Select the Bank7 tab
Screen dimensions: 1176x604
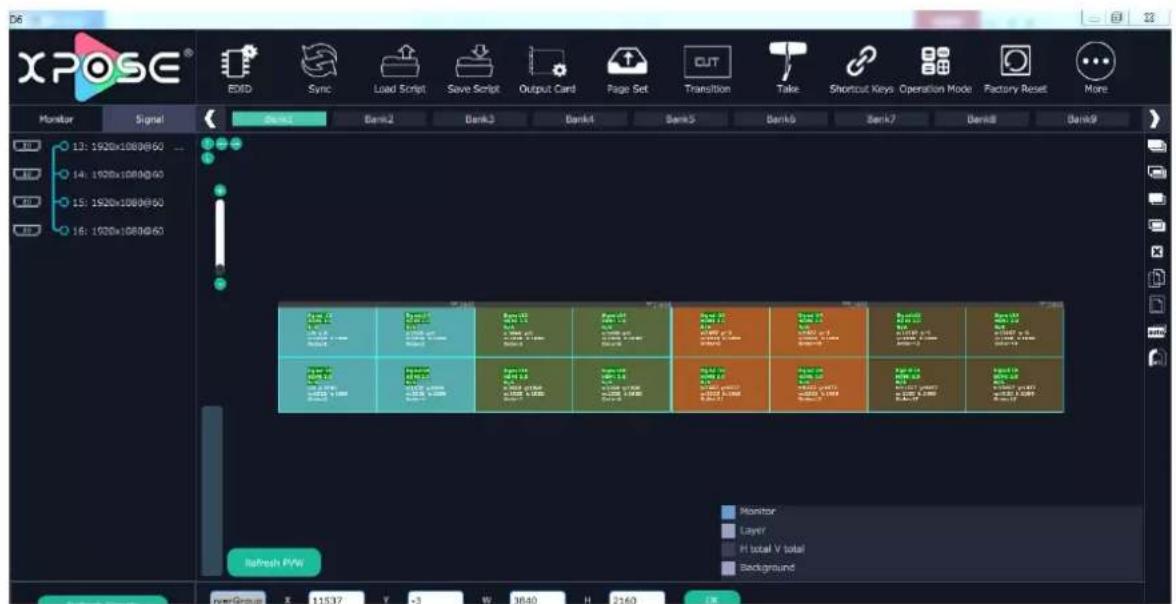pyautogui.click(x=882, y=119)
